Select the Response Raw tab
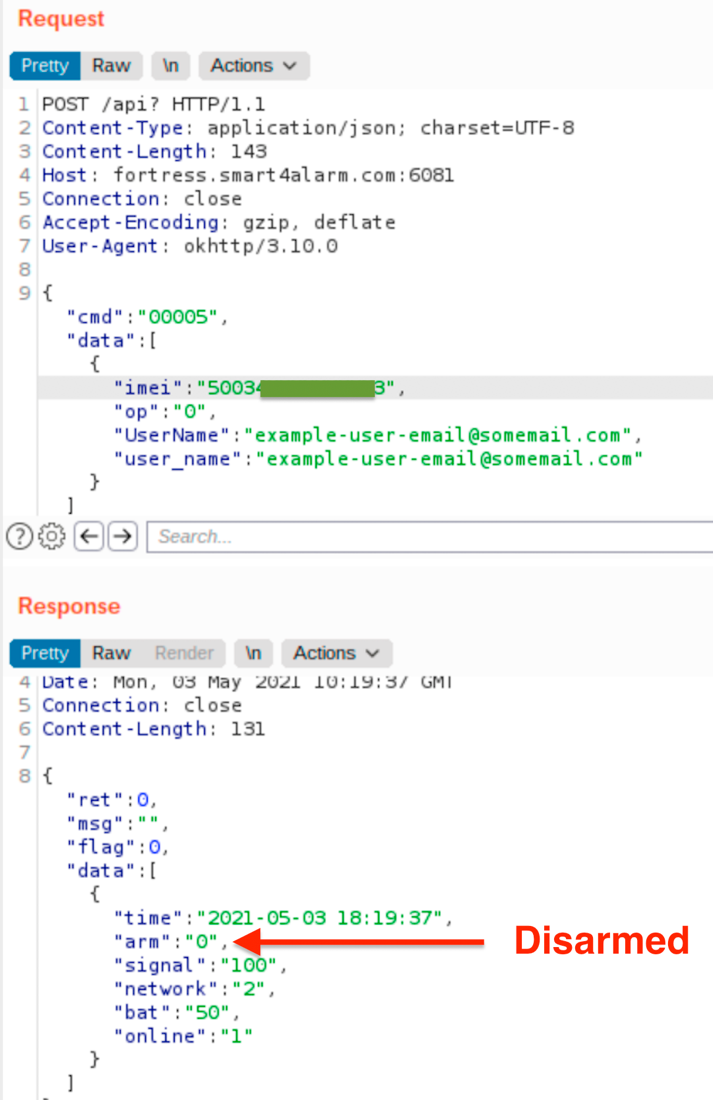The width and height of the screenshot is (713, 1100). (111, 653)
